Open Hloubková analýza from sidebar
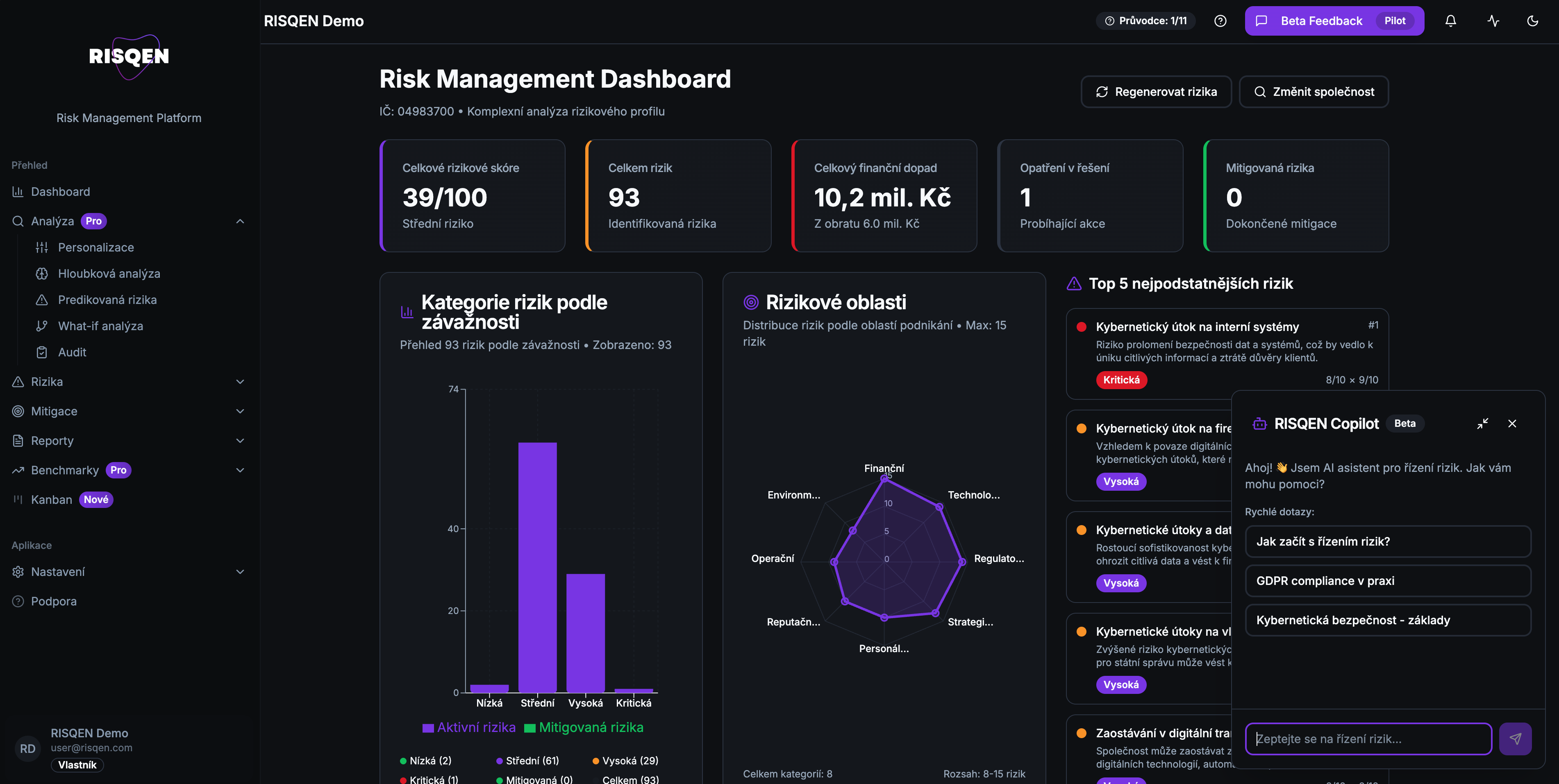Screen dimensions: 1559x784 point(109,274)
